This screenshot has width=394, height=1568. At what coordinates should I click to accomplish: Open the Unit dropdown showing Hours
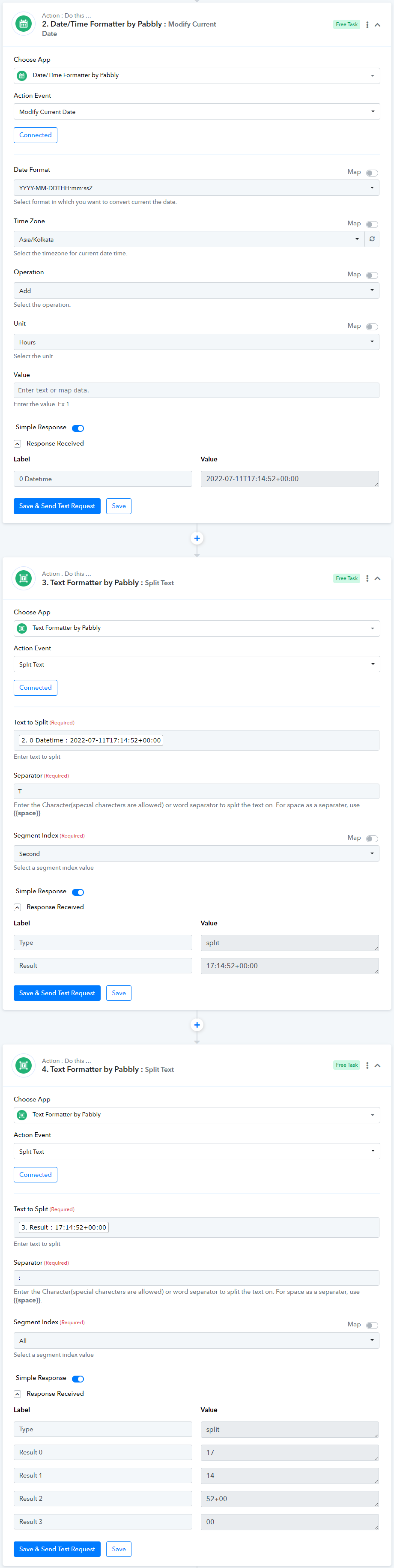coord(197,342)
